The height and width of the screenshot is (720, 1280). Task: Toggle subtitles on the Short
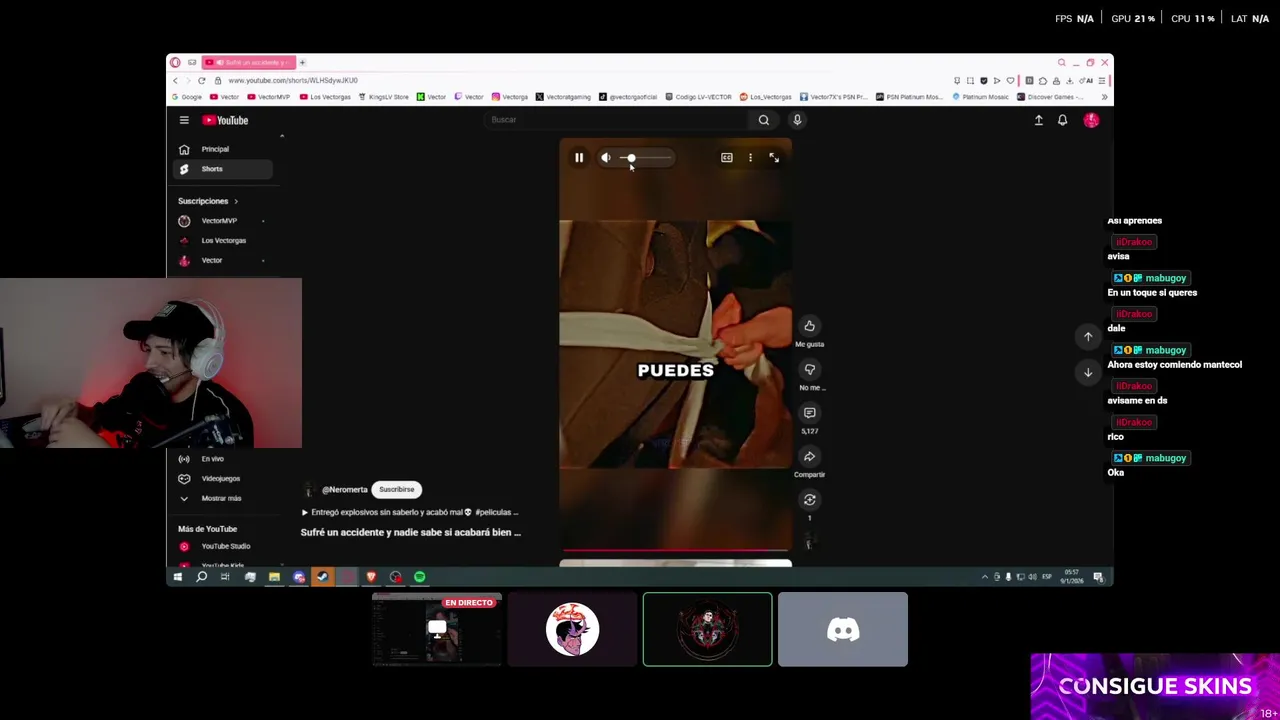click(x=727, y=157)
